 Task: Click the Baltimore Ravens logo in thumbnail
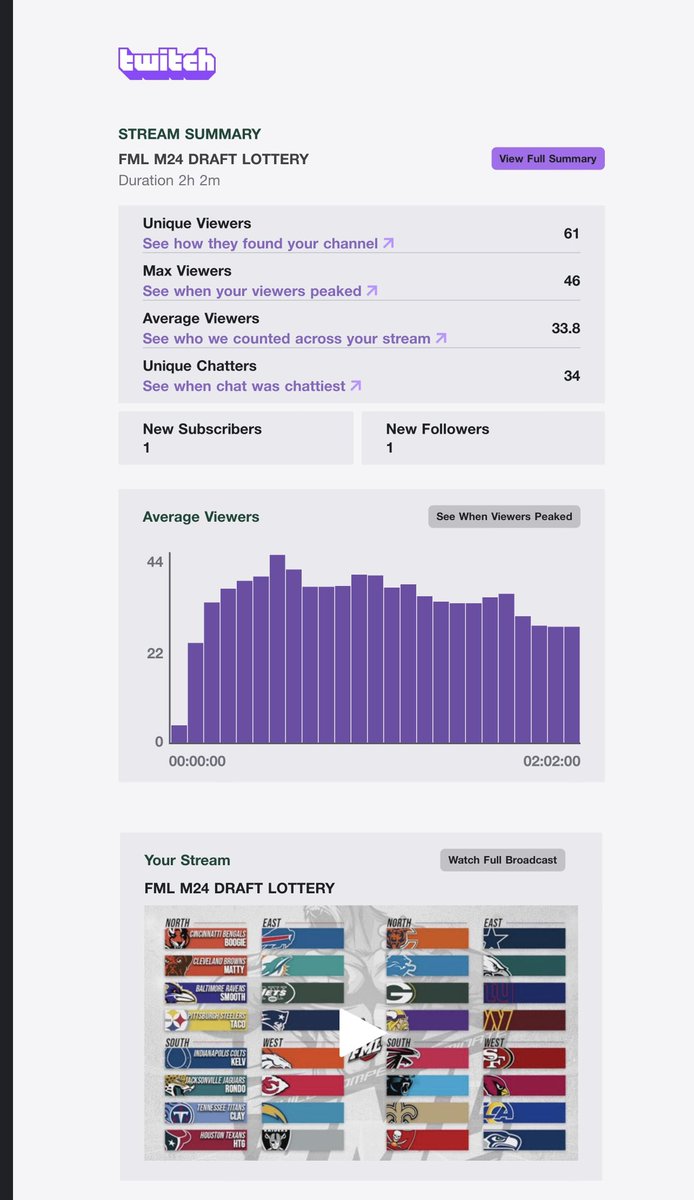(x=180, y=993)
